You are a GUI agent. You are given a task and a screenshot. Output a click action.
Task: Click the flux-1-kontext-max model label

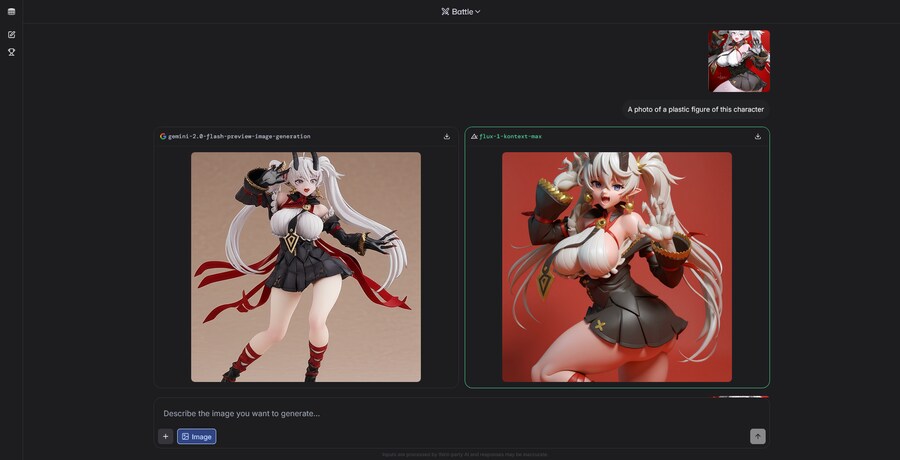[x=510, y=137]
